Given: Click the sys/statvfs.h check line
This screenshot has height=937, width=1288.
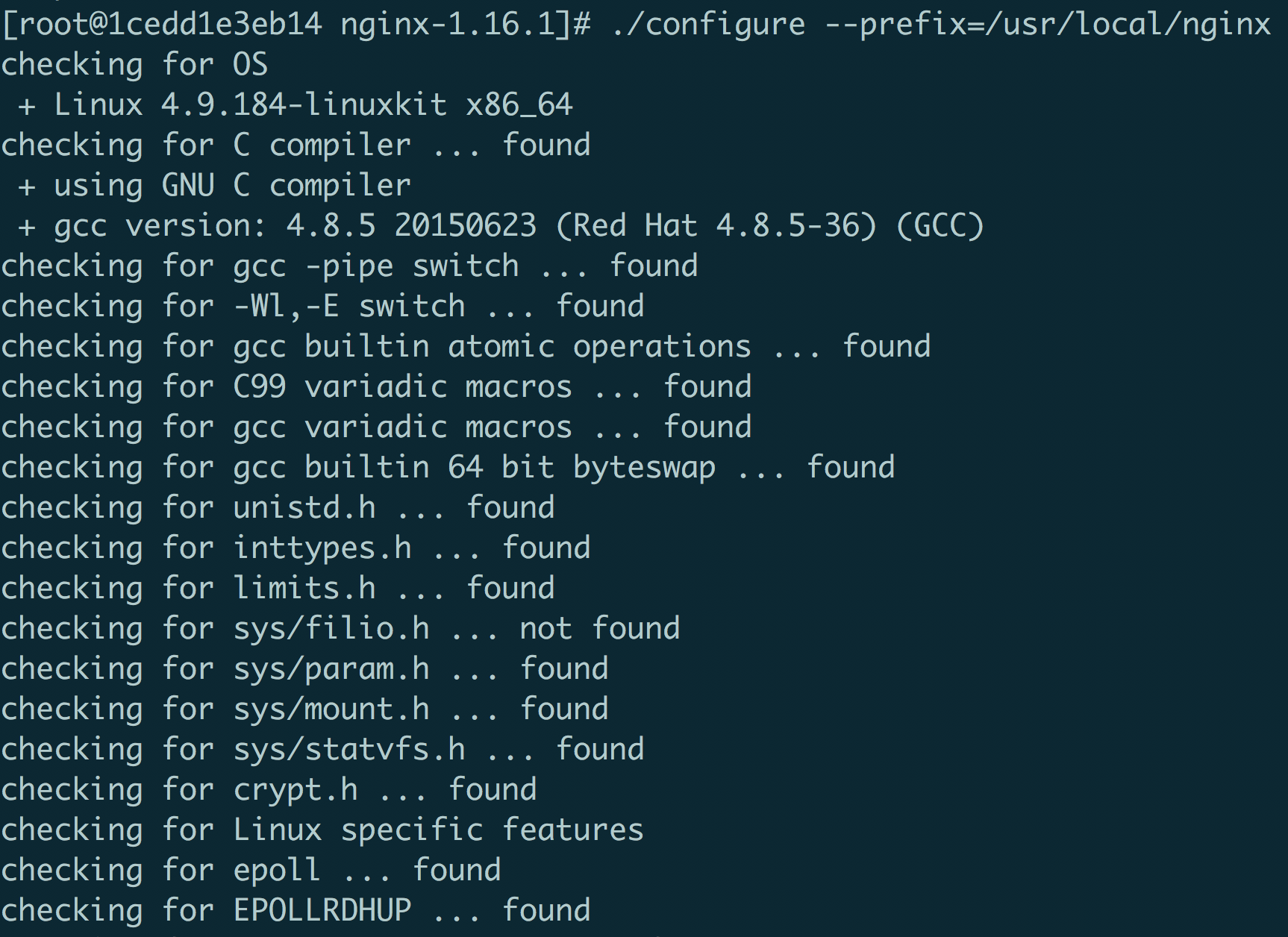Looking at the screenshot, I should coord(322,749).
